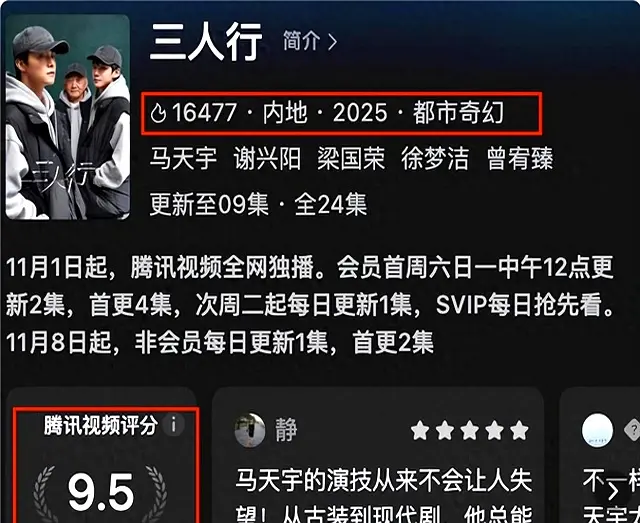Screen dimensions: 640x523
Task: Click the 三人行 title heading
Action: (206, 42)
